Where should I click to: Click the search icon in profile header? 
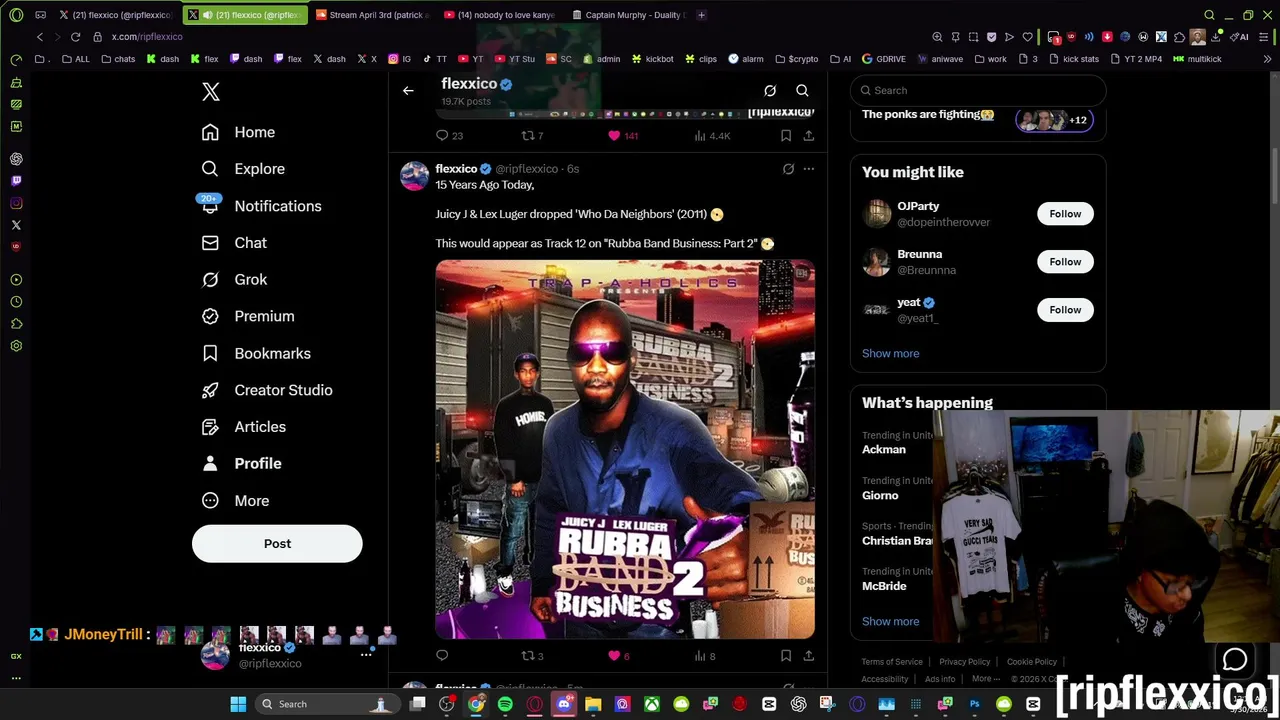802,91
